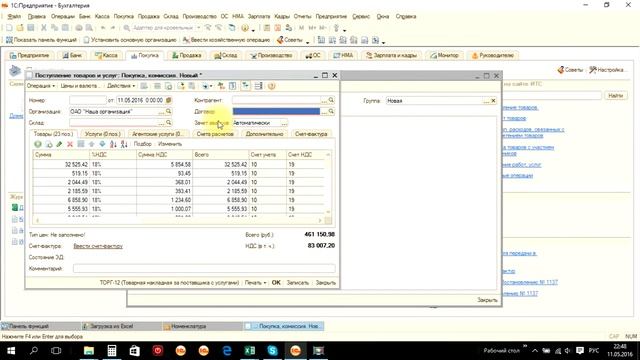Click the red Delete row icon in goods table
Image resolution: width=640 pixels, height=360 pixels.
point(70,144)
